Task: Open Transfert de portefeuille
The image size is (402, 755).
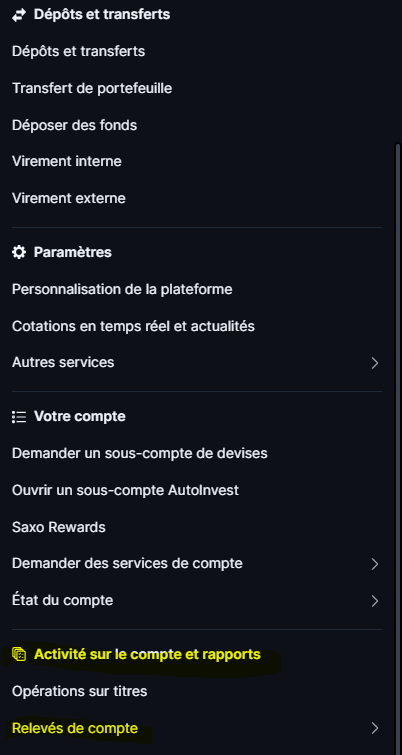Action: point(92,89)
